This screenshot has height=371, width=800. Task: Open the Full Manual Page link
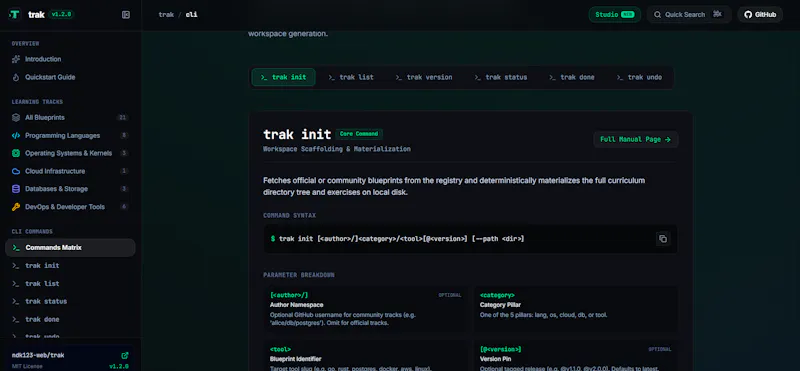click(636, 139)
